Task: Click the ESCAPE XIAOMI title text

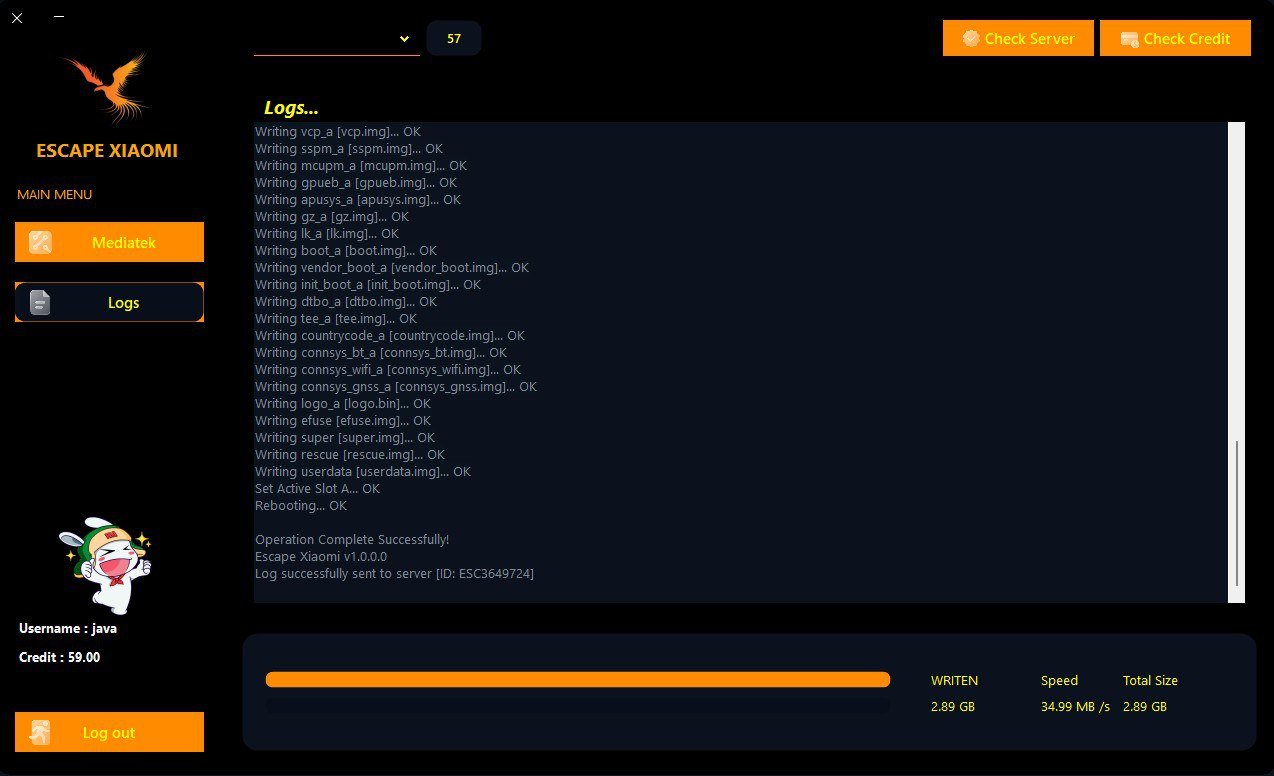Action: tap(107, 151)
